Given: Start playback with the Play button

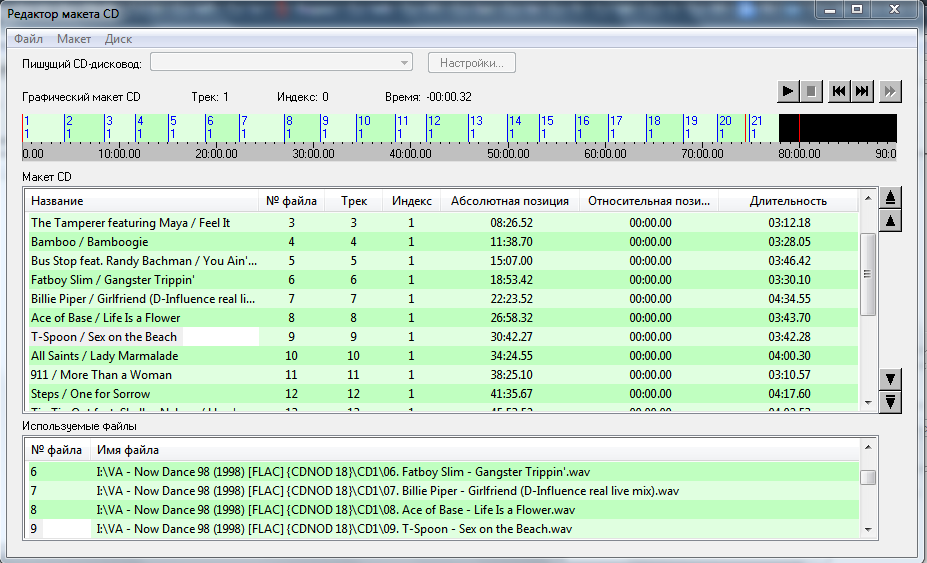Looking at the screenshot, I should 787,91.
